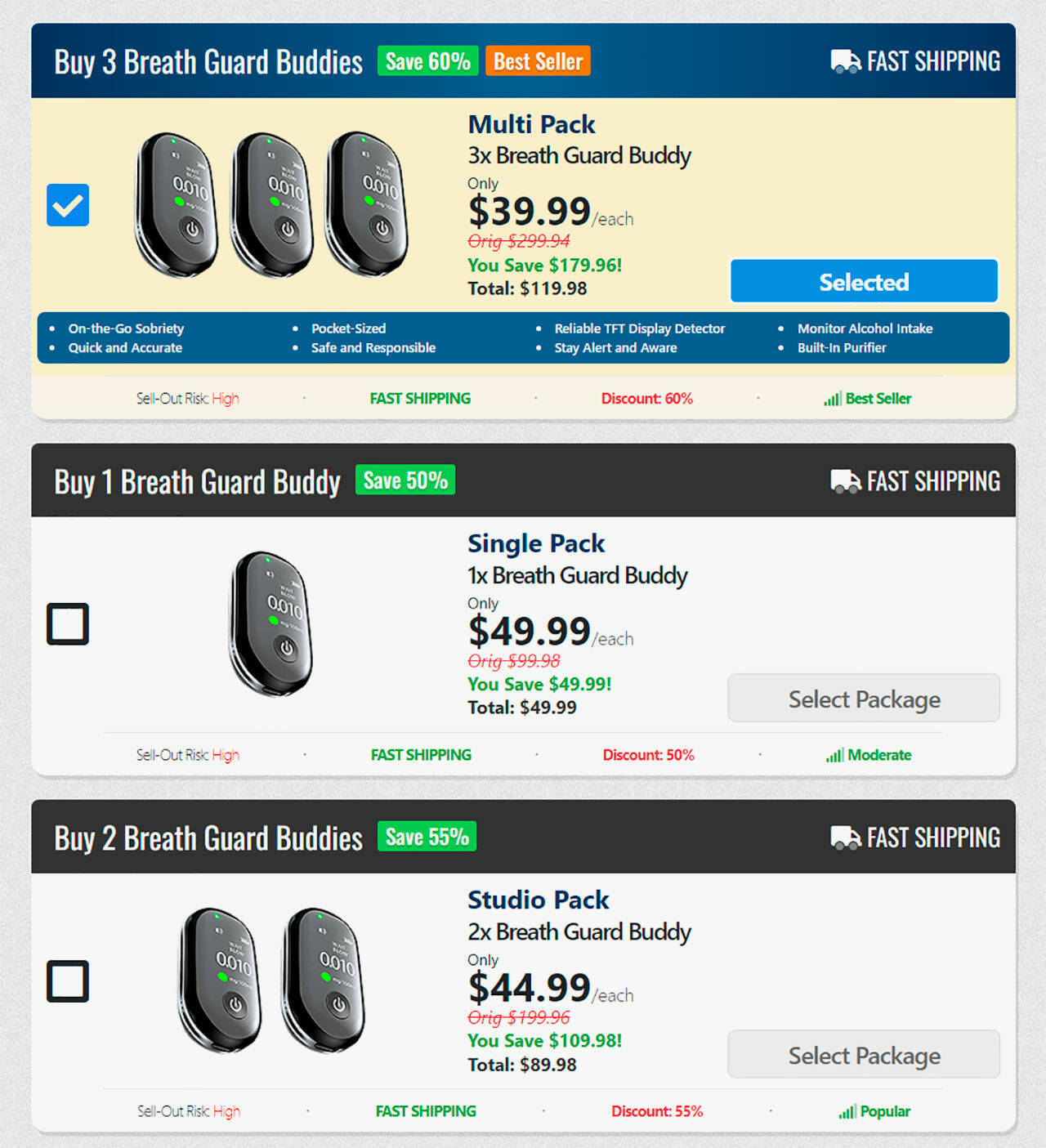Click the Save 50% green badge

tap(405, 480)
